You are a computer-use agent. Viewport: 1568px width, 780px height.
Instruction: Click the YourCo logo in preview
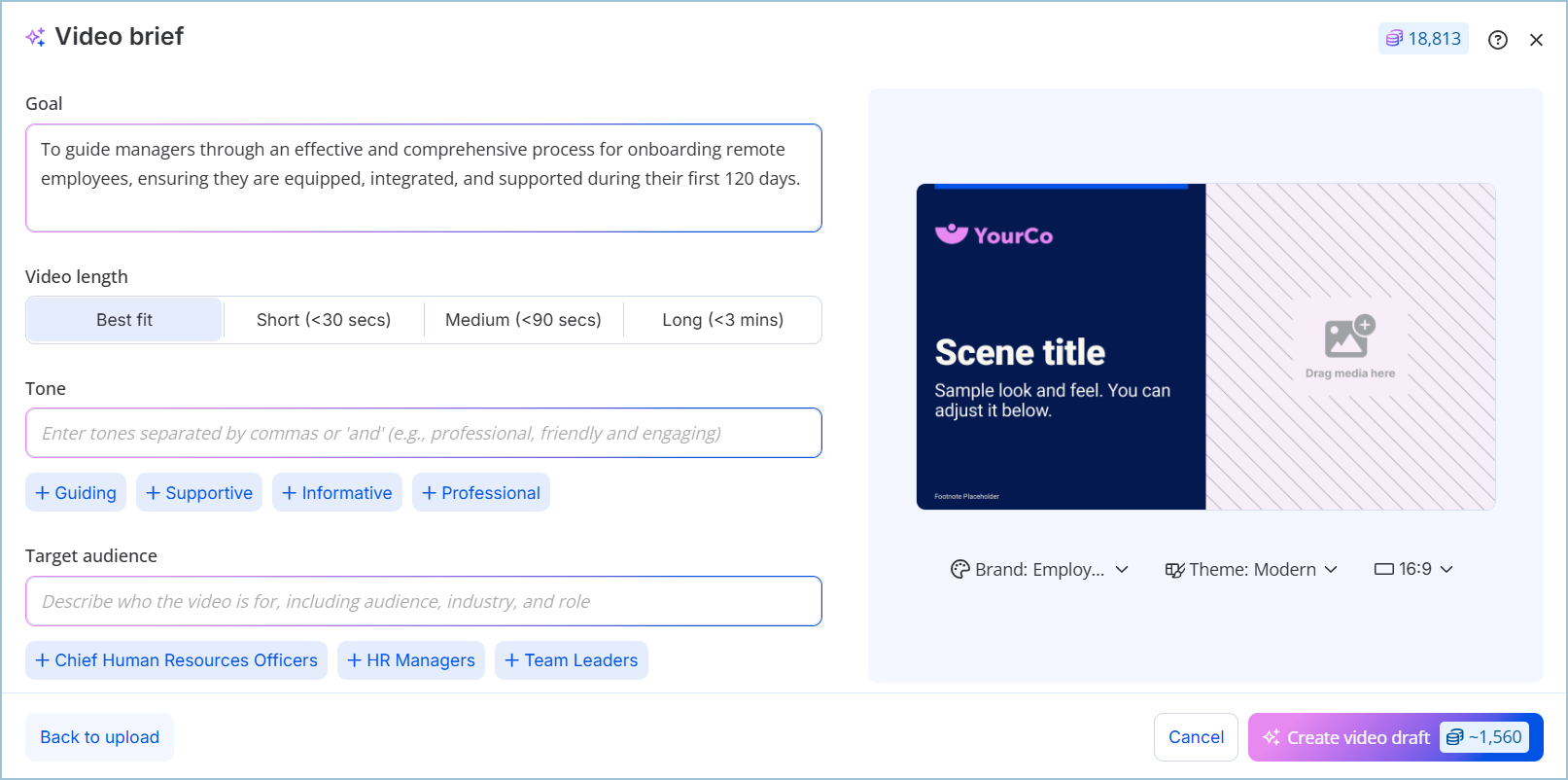tap(993, 235)
